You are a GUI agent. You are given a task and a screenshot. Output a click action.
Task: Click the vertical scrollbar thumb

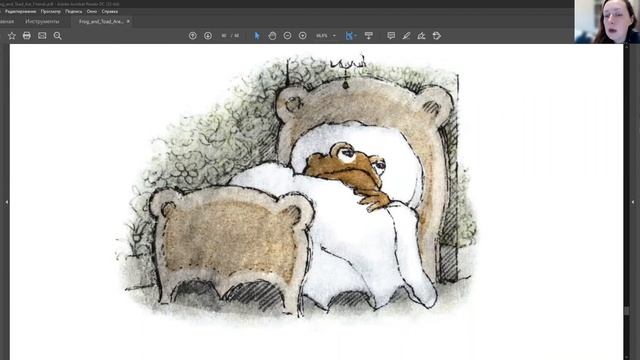point(627,311)
